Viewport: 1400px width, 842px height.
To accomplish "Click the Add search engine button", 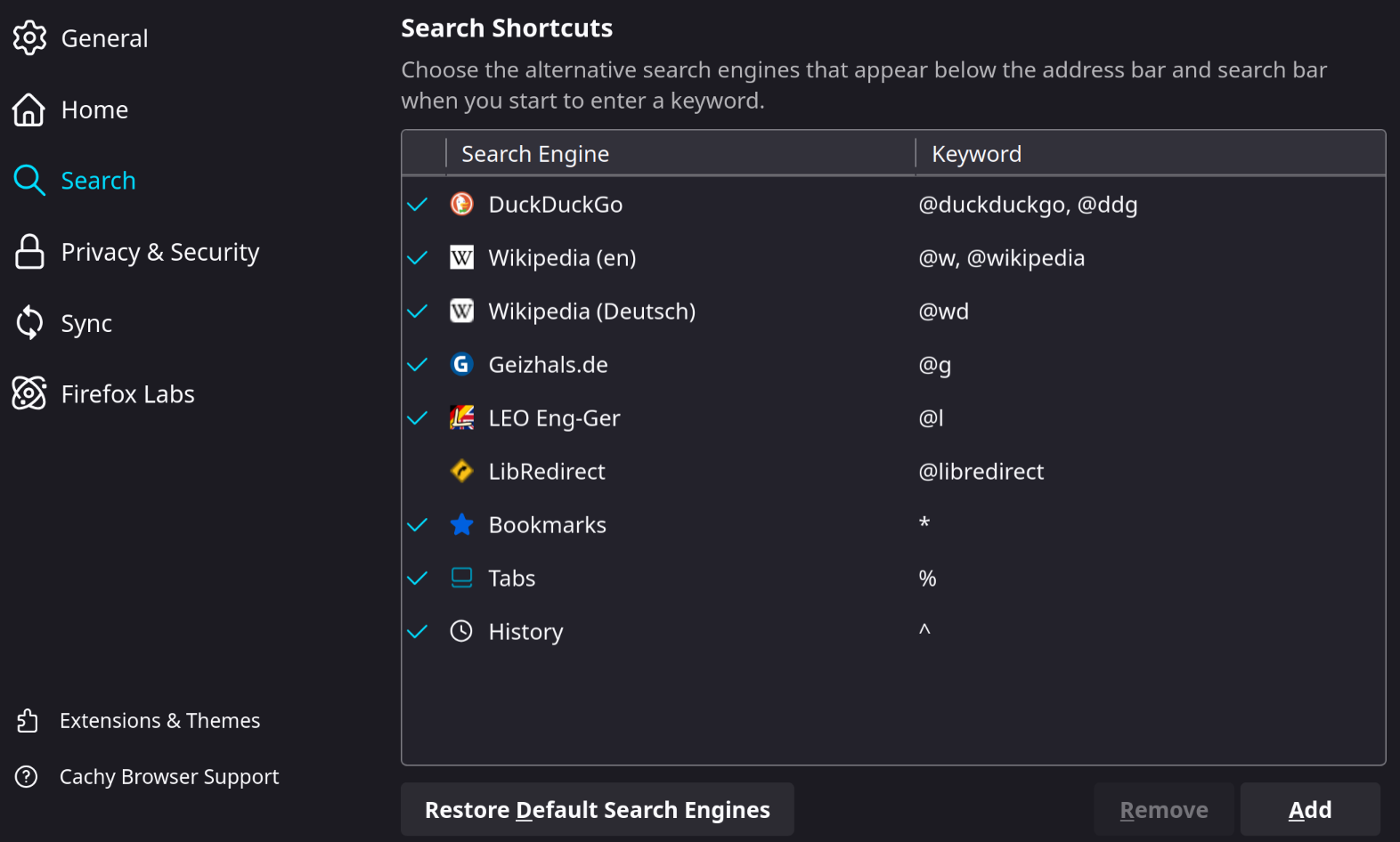I will 1309,809.
